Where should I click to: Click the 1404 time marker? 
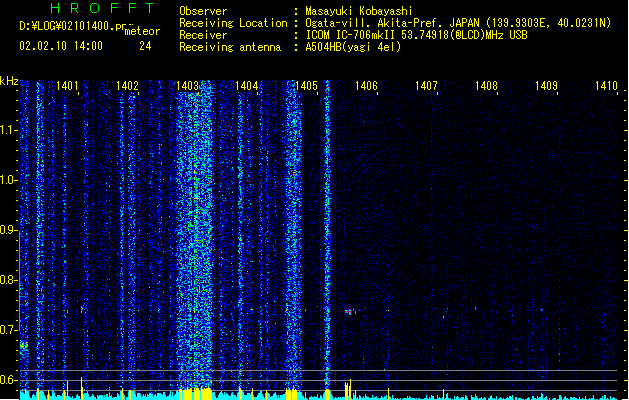[x=246, y=85]
